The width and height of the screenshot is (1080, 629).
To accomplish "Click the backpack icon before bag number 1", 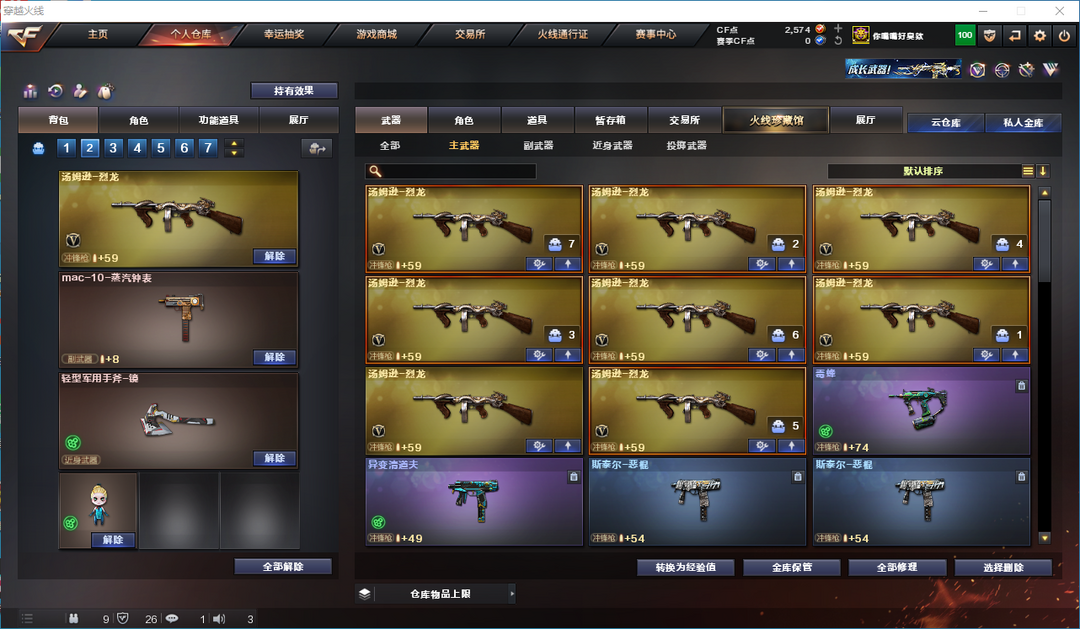I will coord(39,148).
